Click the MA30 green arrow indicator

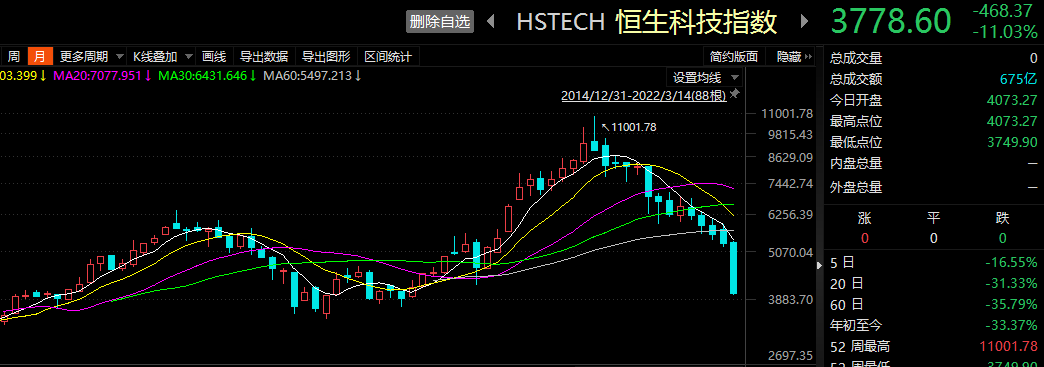[253, 76]
